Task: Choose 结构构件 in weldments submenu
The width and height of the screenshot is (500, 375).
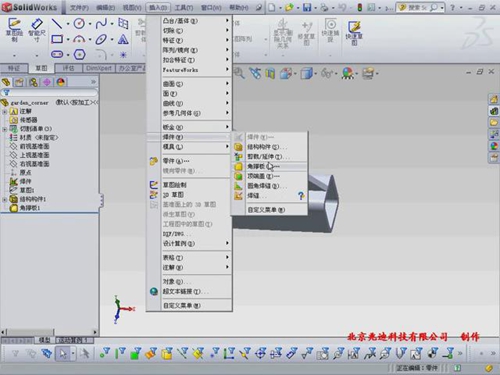Action: pos(269,147)
